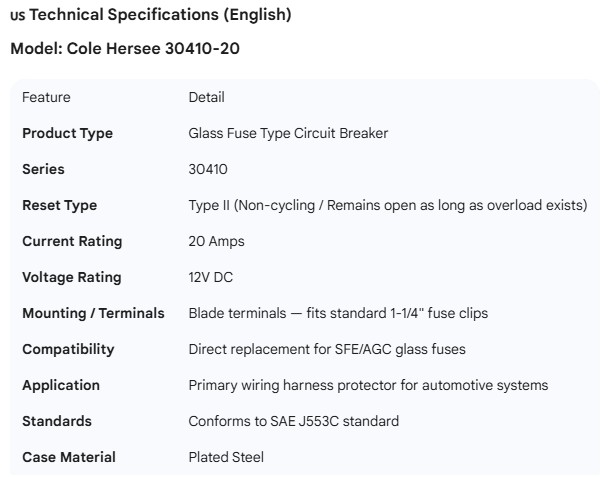This screenshot has height=477, width=608.
Task: Click the Primary wiring harness protector text
Action: coord(368,385)
